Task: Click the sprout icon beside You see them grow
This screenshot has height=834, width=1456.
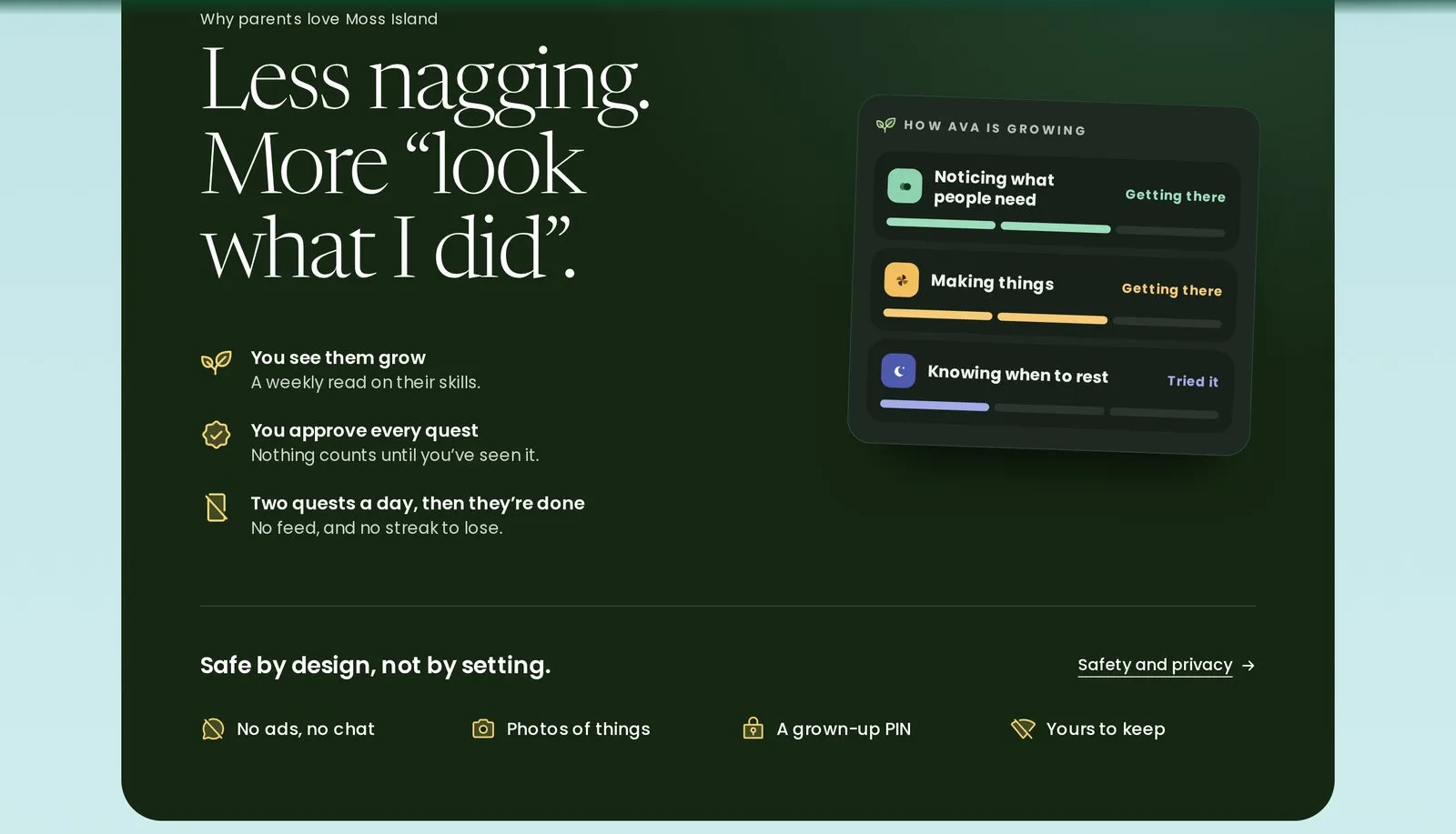Action: (x=216, y=363)
